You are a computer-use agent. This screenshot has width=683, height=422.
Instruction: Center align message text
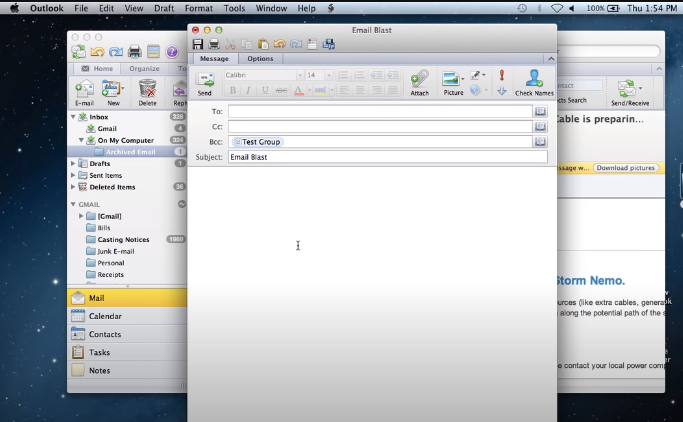pyautogui.click(x=360, y=90)
